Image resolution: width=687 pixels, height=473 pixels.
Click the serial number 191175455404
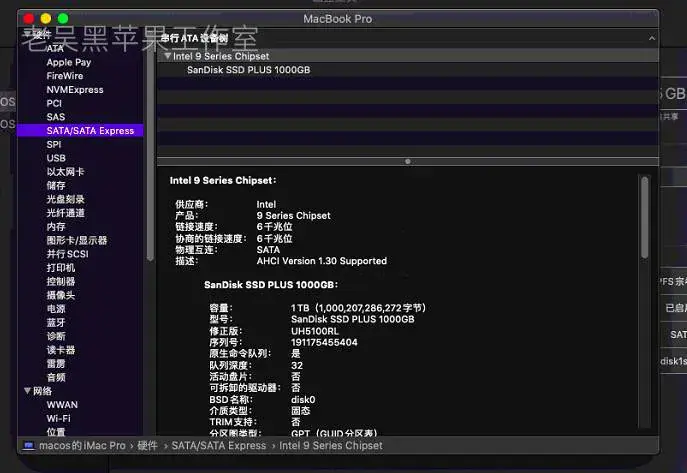(324, 342)
